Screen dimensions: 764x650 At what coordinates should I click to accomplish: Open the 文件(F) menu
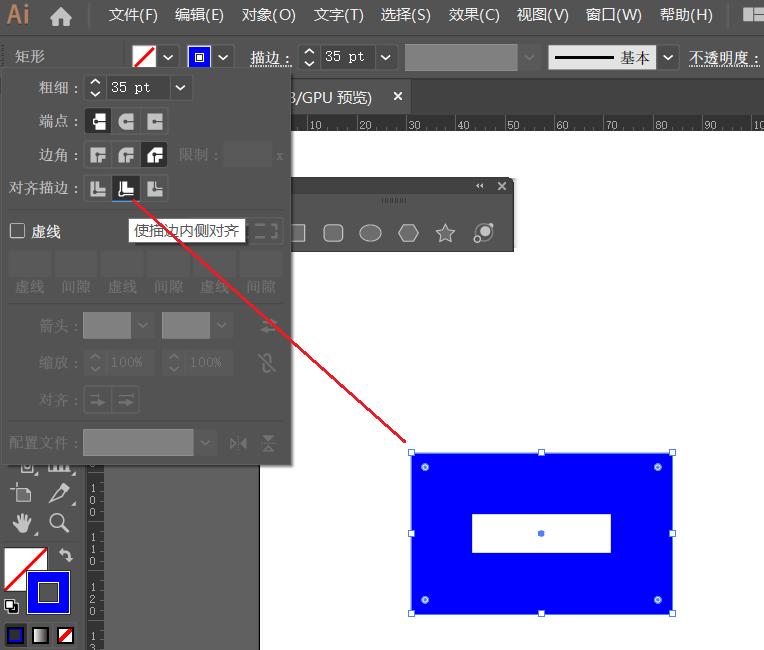point(133,15)
